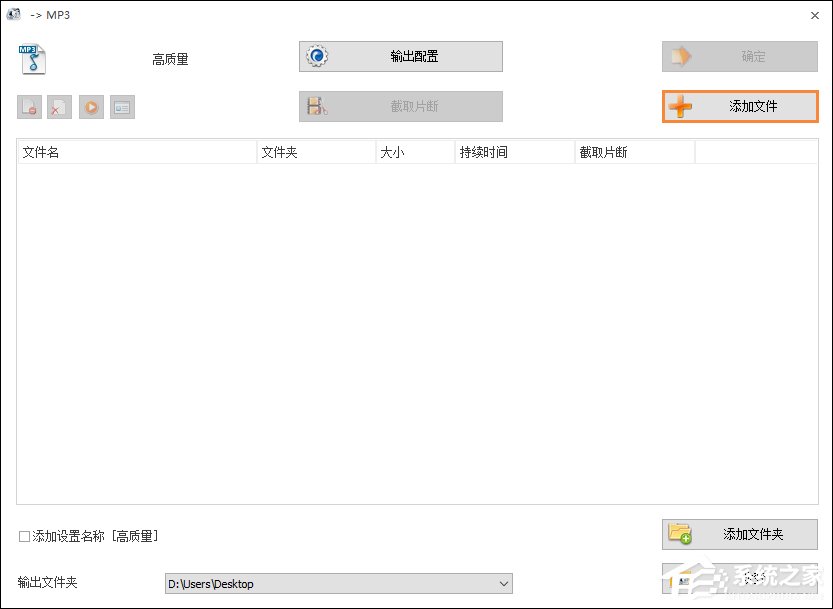Open the output folder dropdown list
This screenshot has height=609, width=833.
(x=501, y=583)
